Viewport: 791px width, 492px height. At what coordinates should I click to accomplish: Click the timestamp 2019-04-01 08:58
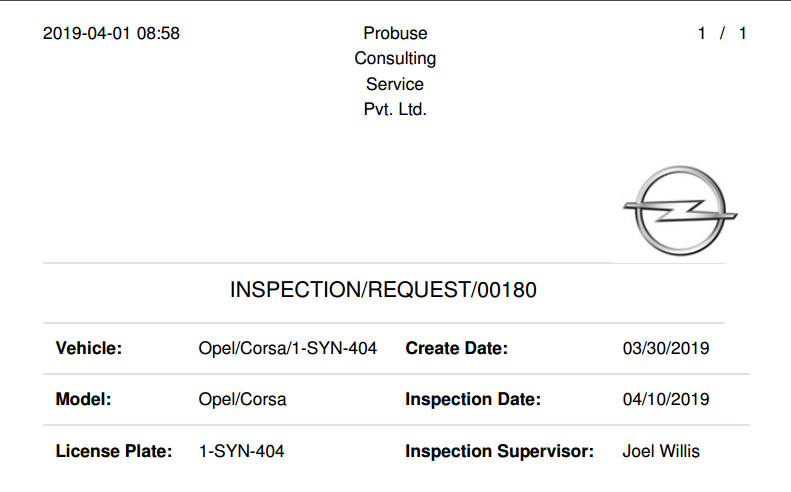[x=111, y=33]
